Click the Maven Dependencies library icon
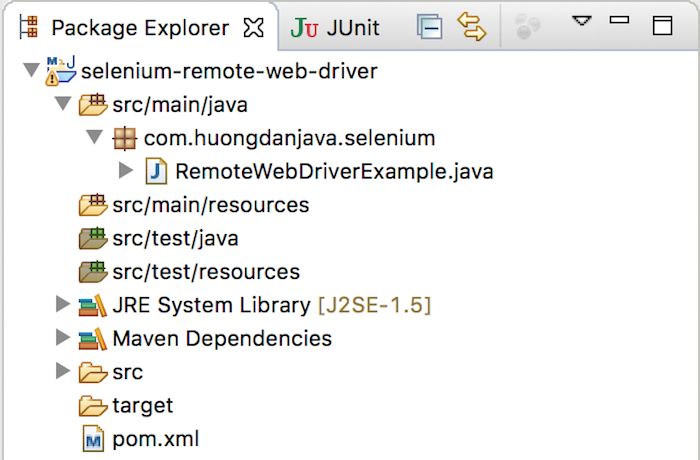Screen dimensions: 700x460 tap(93, 339)
